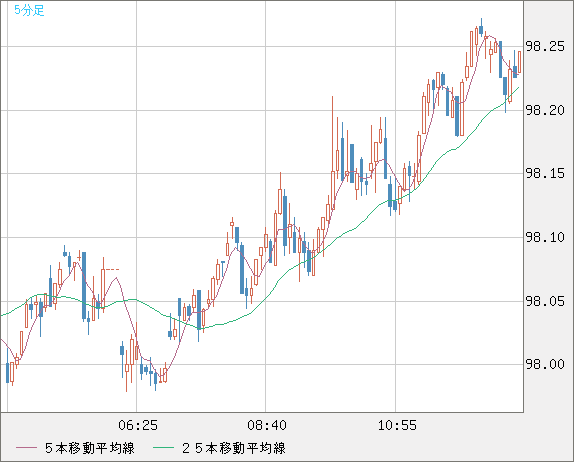This screenshot has width=574, height=462.
Task: Click the green 25-bar moving average legend line
Action: click(163, 448)
